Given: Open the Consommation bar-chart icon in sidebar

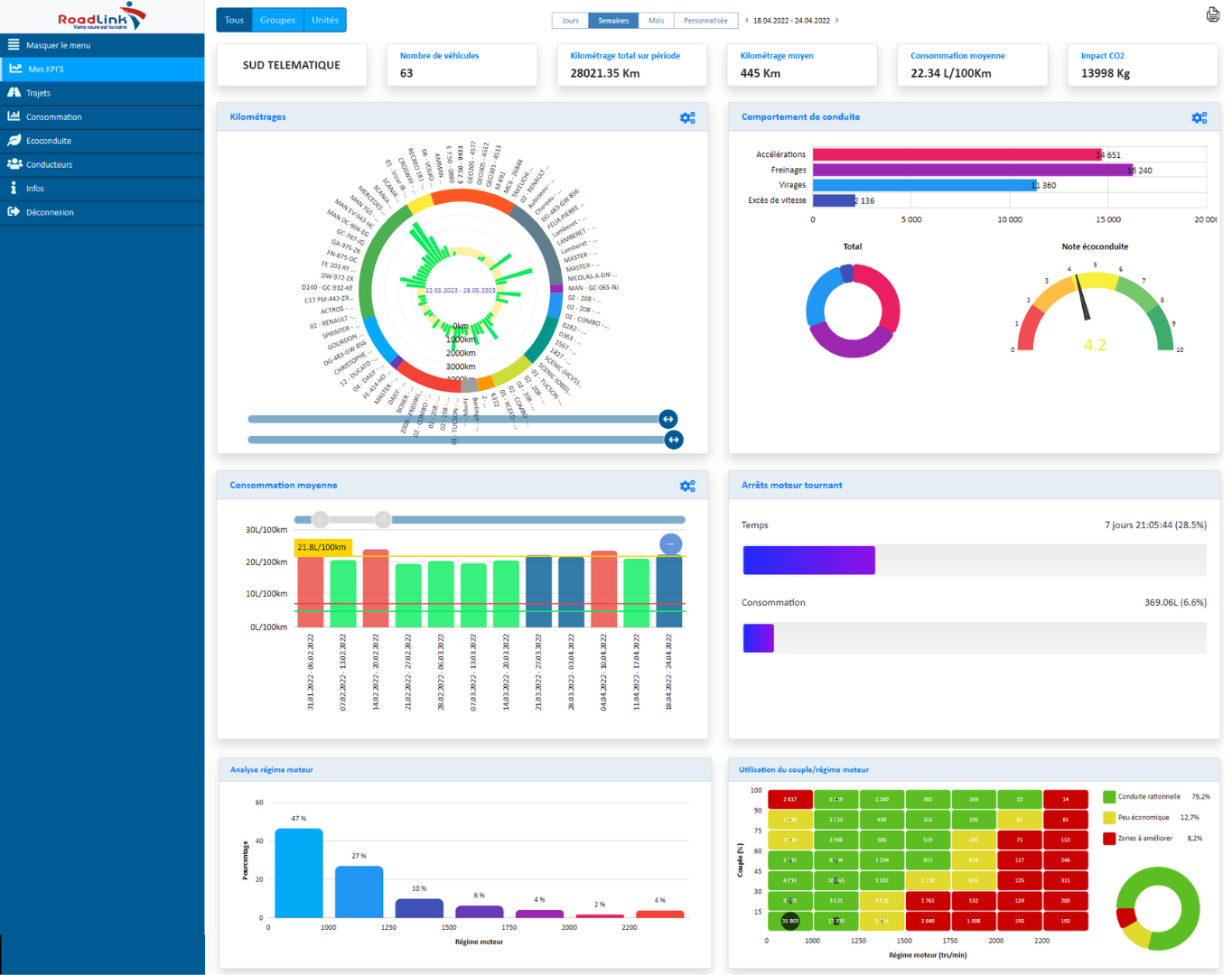Looking at the screenshot, I should tap(14, 116).
